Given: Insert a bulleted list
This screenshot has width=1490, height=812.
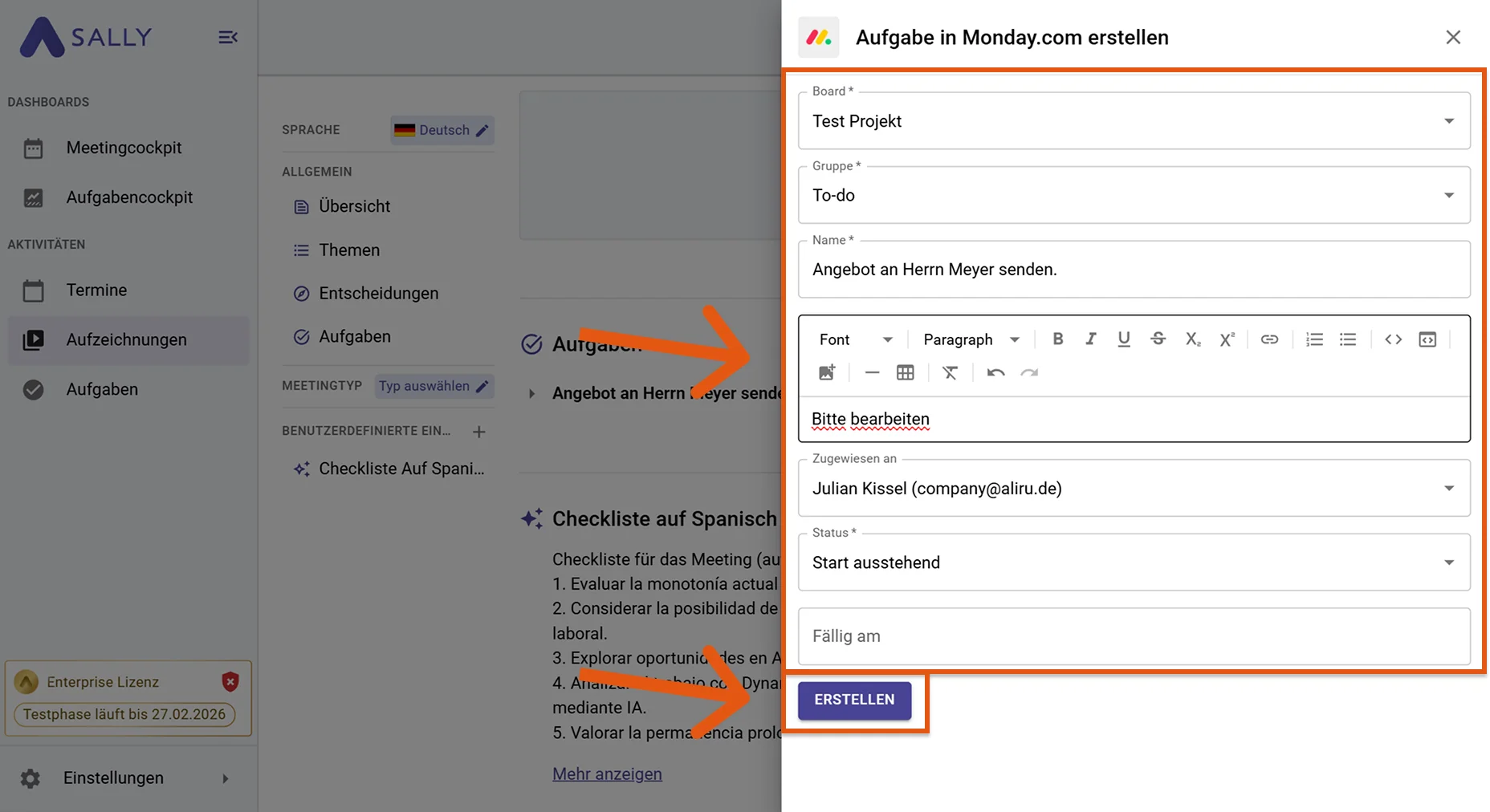Looking at the screenshot, I should (1348, 339).
